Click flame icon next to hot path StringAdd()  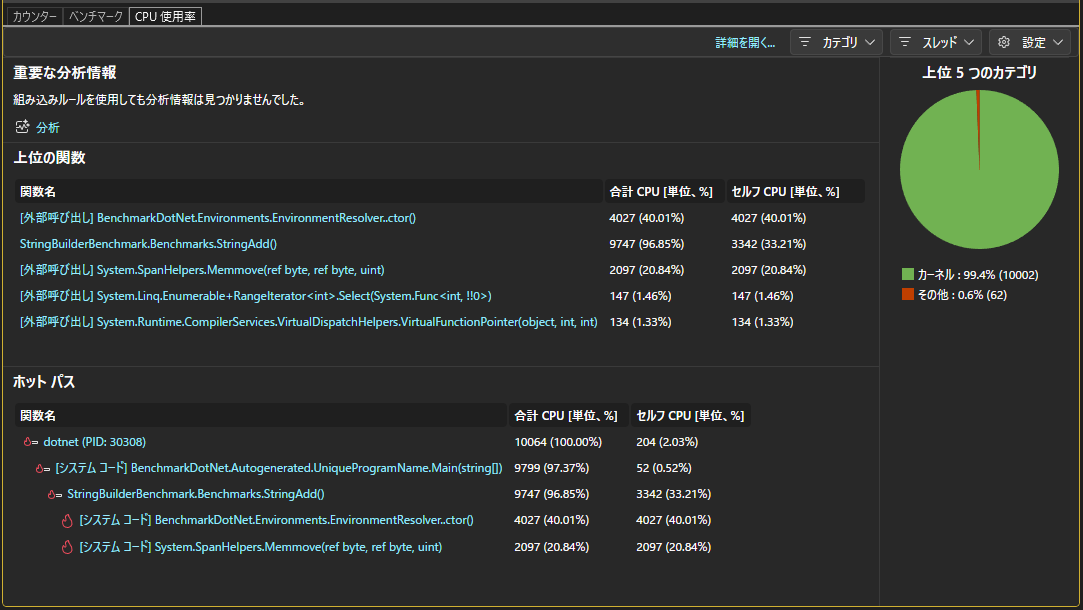pos(55,494)
